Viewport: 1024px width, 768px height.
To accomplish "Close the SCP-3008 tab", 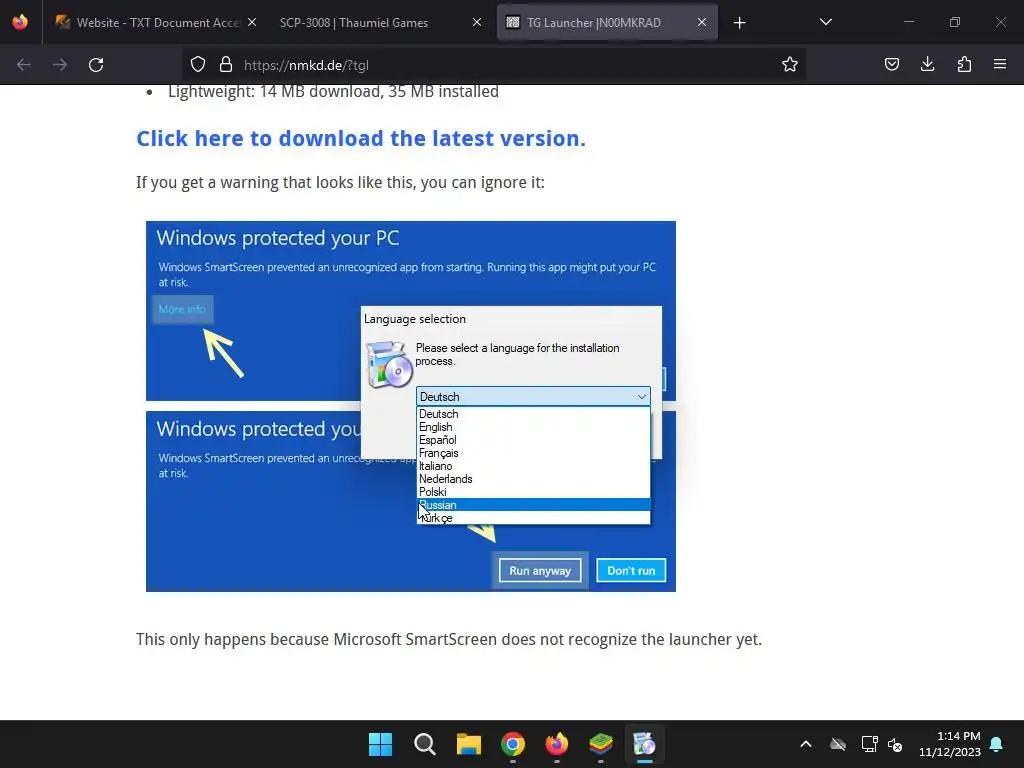I will 477,22.
